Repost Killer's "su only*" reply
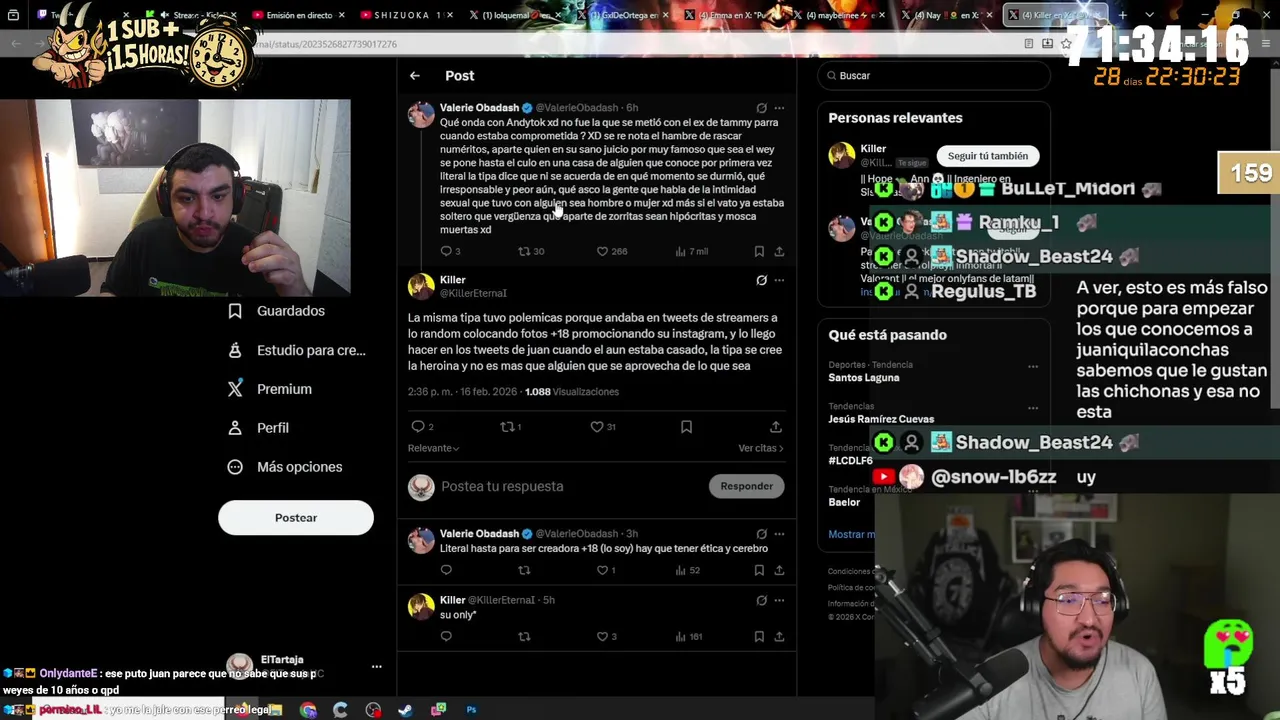Image resolution: width=1280 pixels, height=720 pixels. (x=524, y=636)
